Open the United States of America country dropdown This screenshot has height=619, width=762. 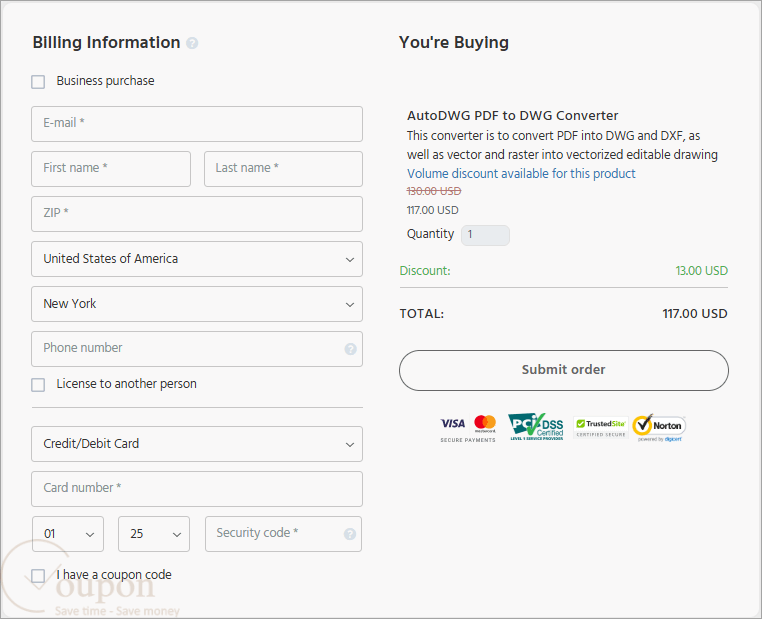(197, 259)
